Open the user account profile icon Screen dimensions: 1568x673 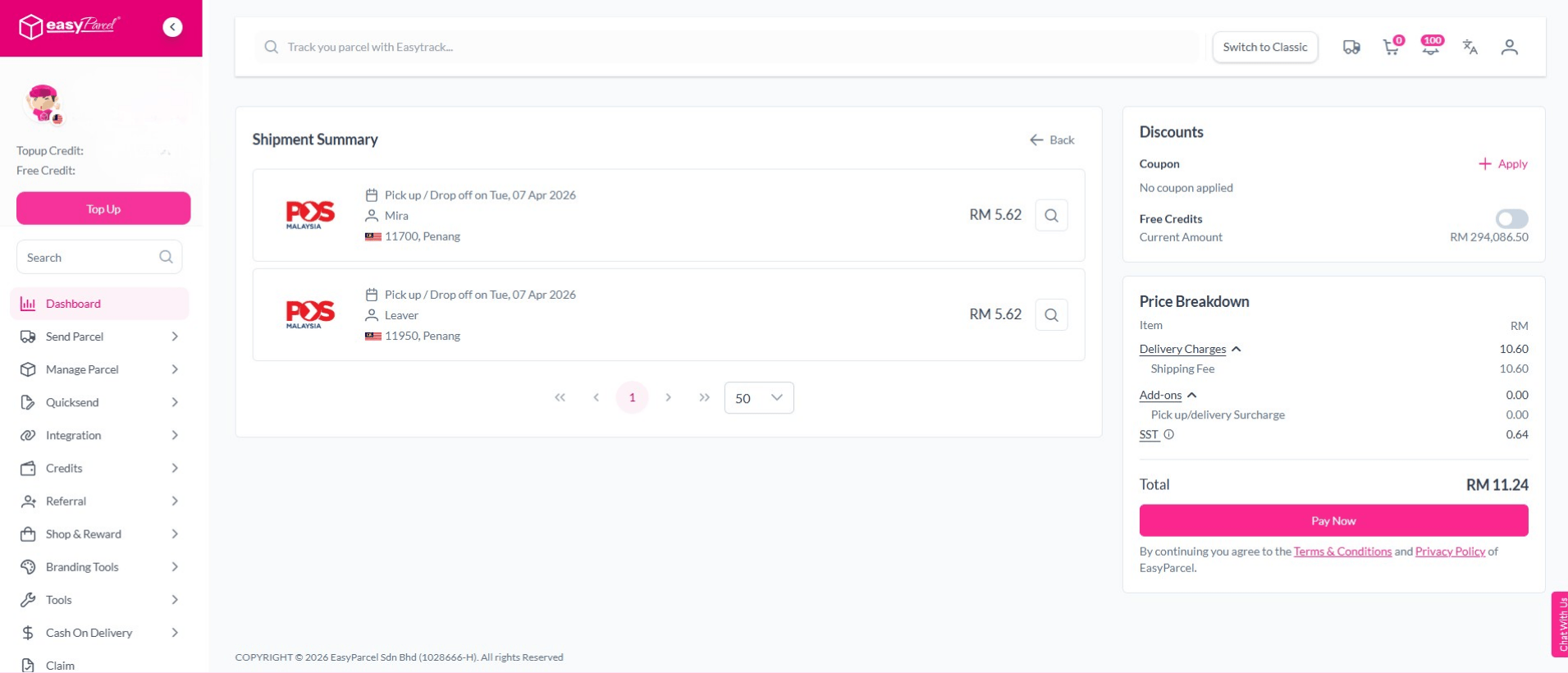pyautogui.click(x=1509, y=48)
